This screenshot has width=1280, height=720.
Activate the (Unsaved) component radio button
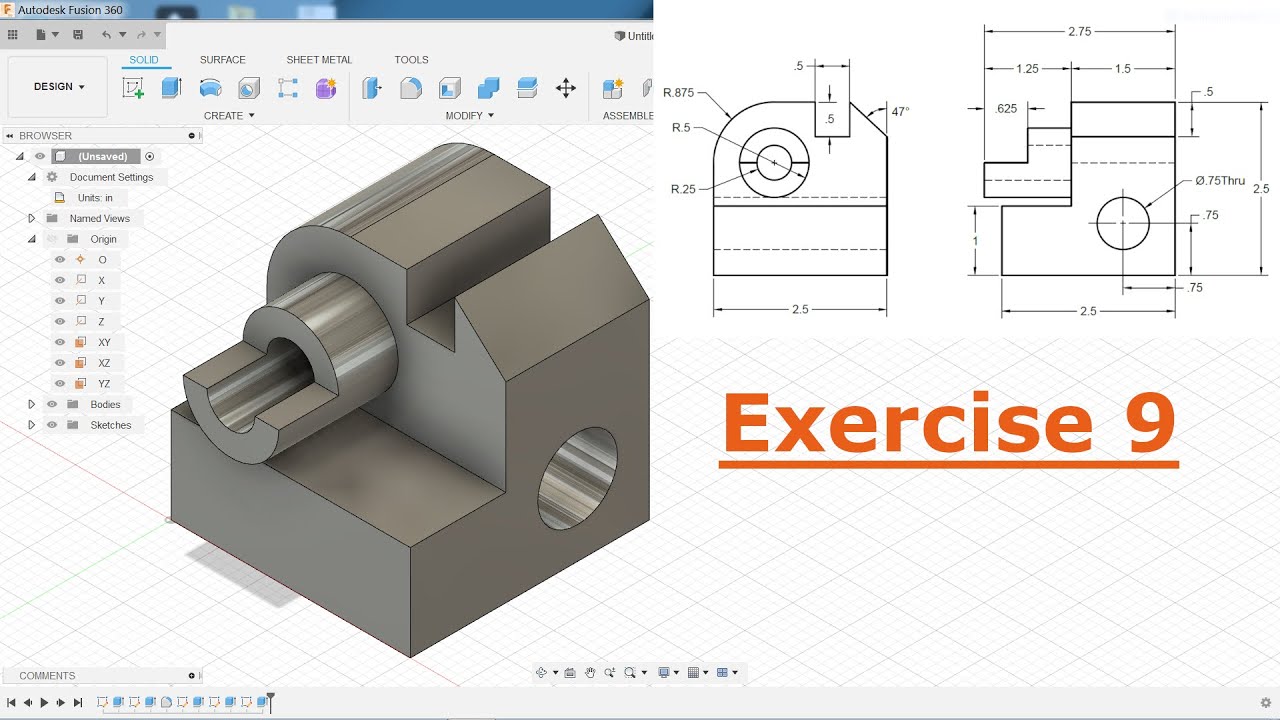click(x=150, y=156)
